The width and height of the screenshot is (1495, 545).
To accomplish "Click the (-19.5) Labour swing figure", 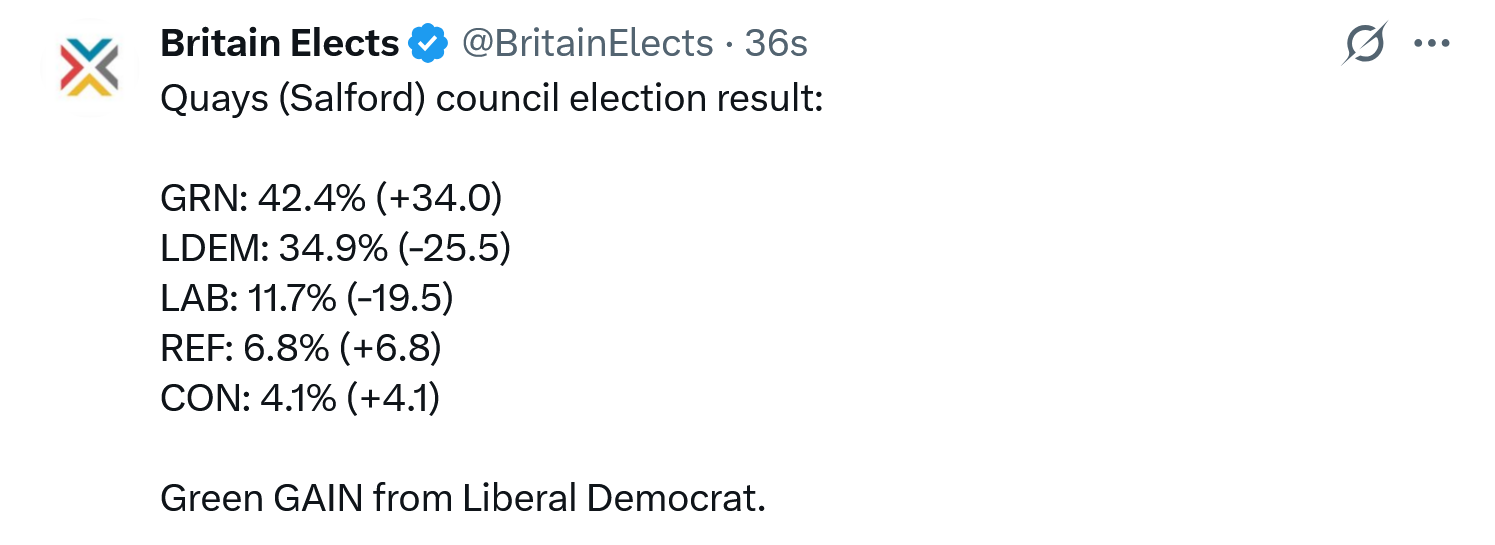I will (398, 299).
